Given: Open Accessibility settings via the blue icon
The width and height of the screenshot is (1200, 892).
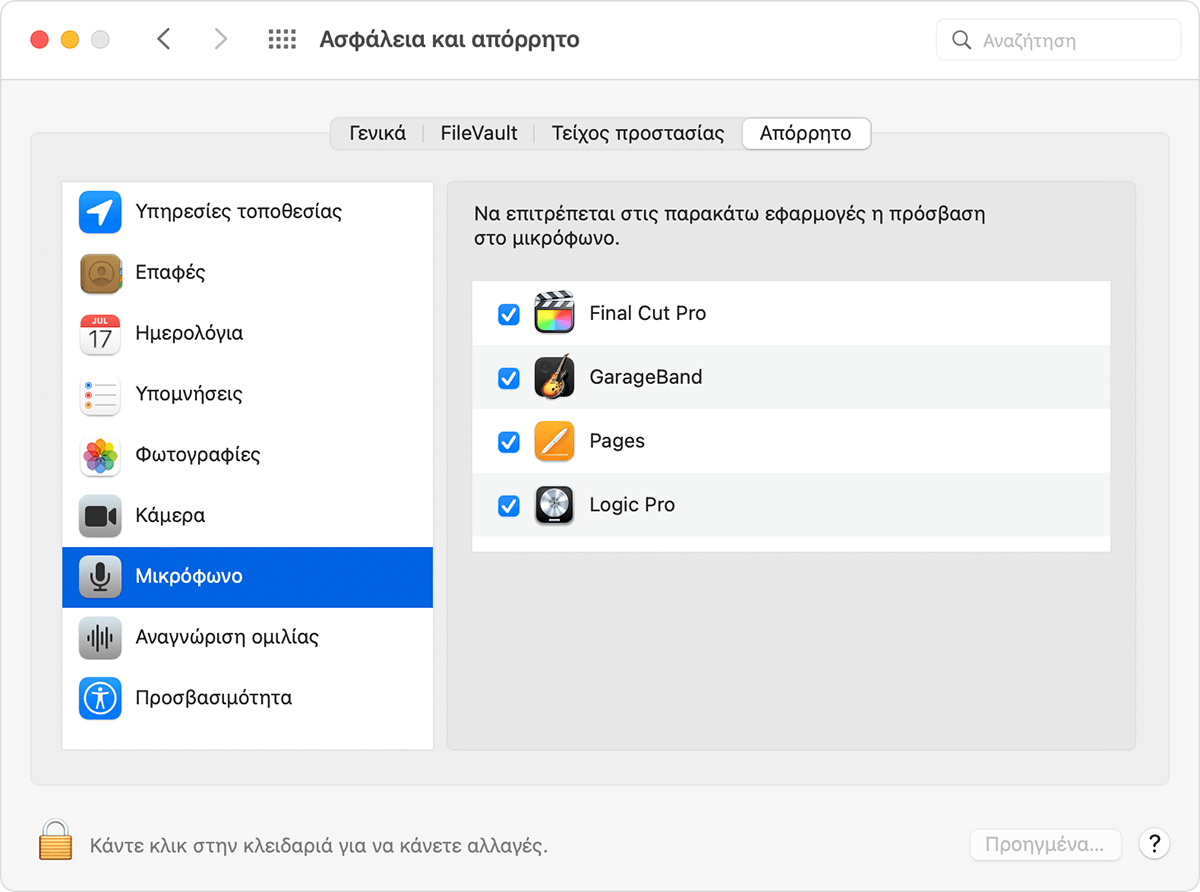Looking at the screenshot, I should pos(100,697).
